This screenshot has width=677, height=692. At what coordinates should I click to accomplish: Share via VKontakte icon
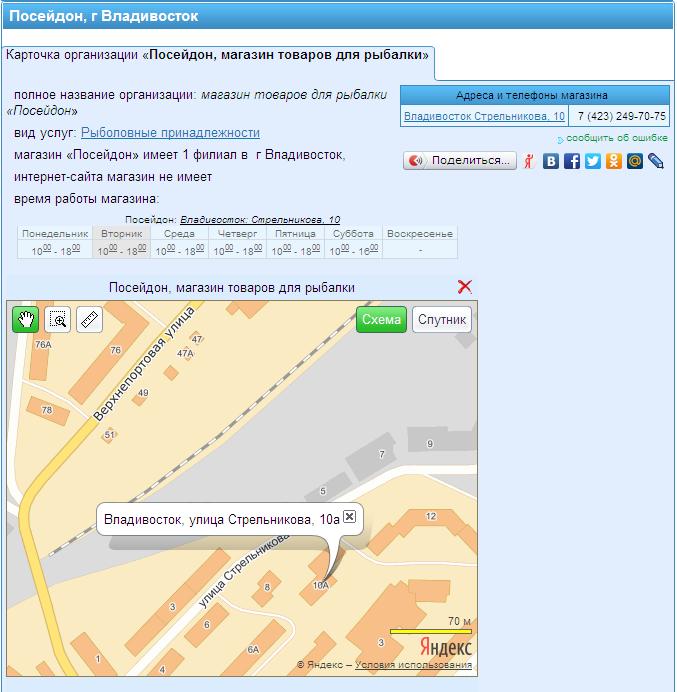(x=550, y=161)
